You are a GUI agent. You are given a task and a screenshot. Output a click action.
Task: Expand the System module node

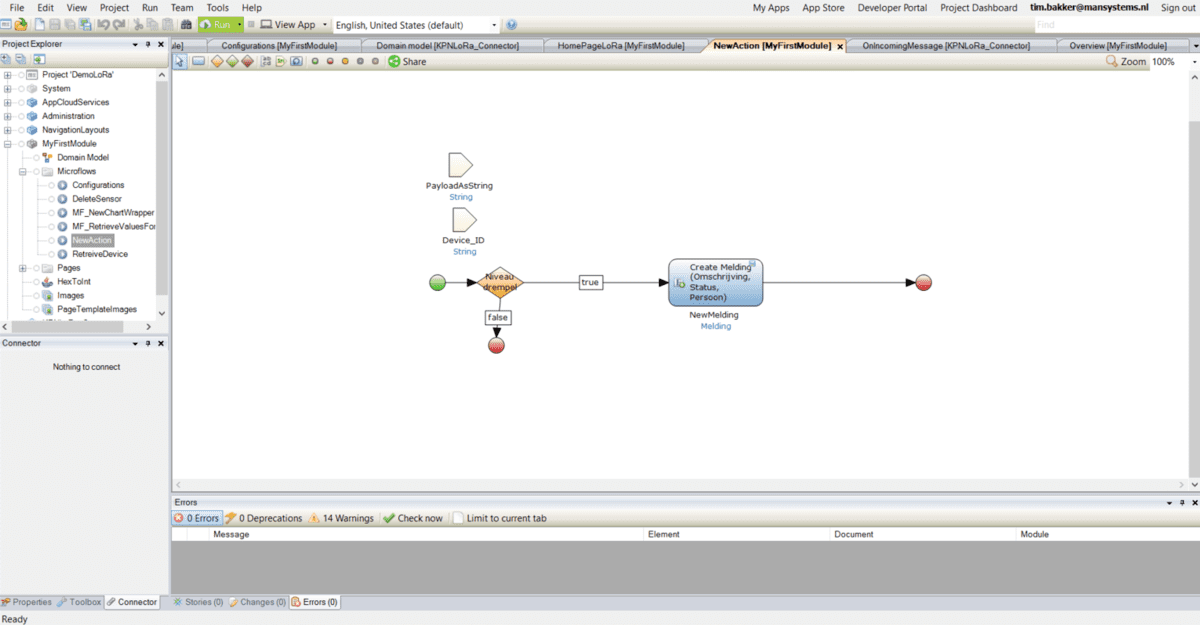[x=8, y=88]
